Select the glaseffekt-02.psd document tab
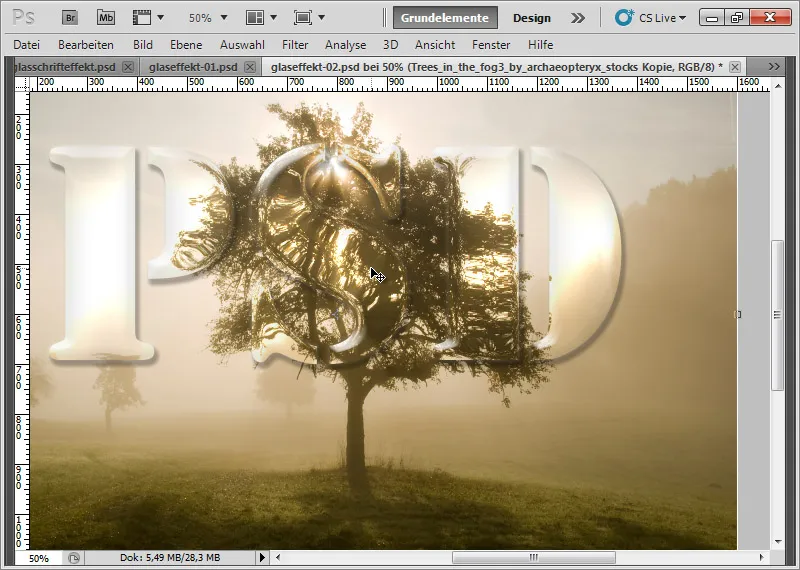Image resolution: width=800 pixels, height=570 pixels. 497,67
